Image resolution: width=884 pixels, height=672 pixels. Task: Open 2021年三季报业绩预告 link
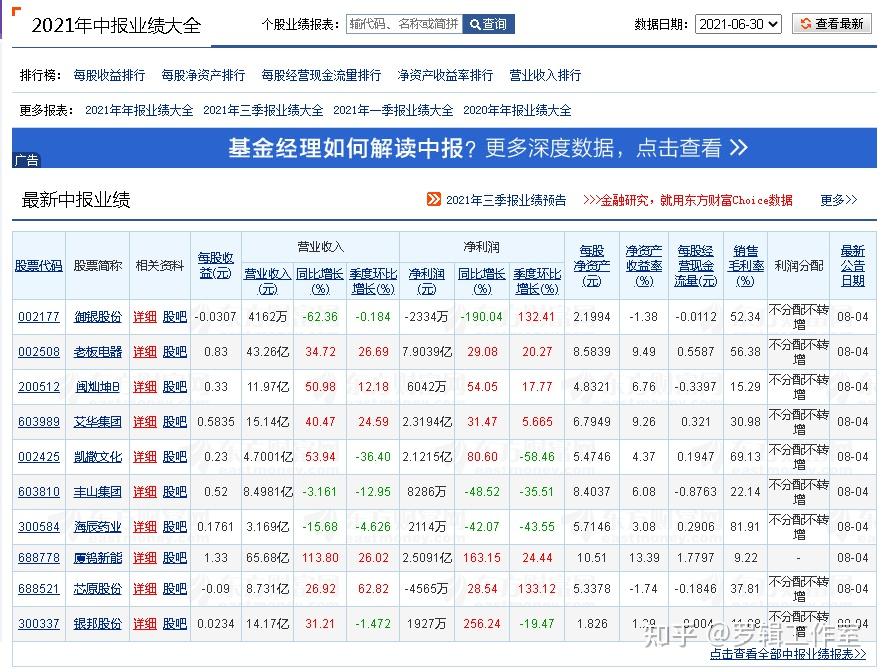[x=506, y=200]
